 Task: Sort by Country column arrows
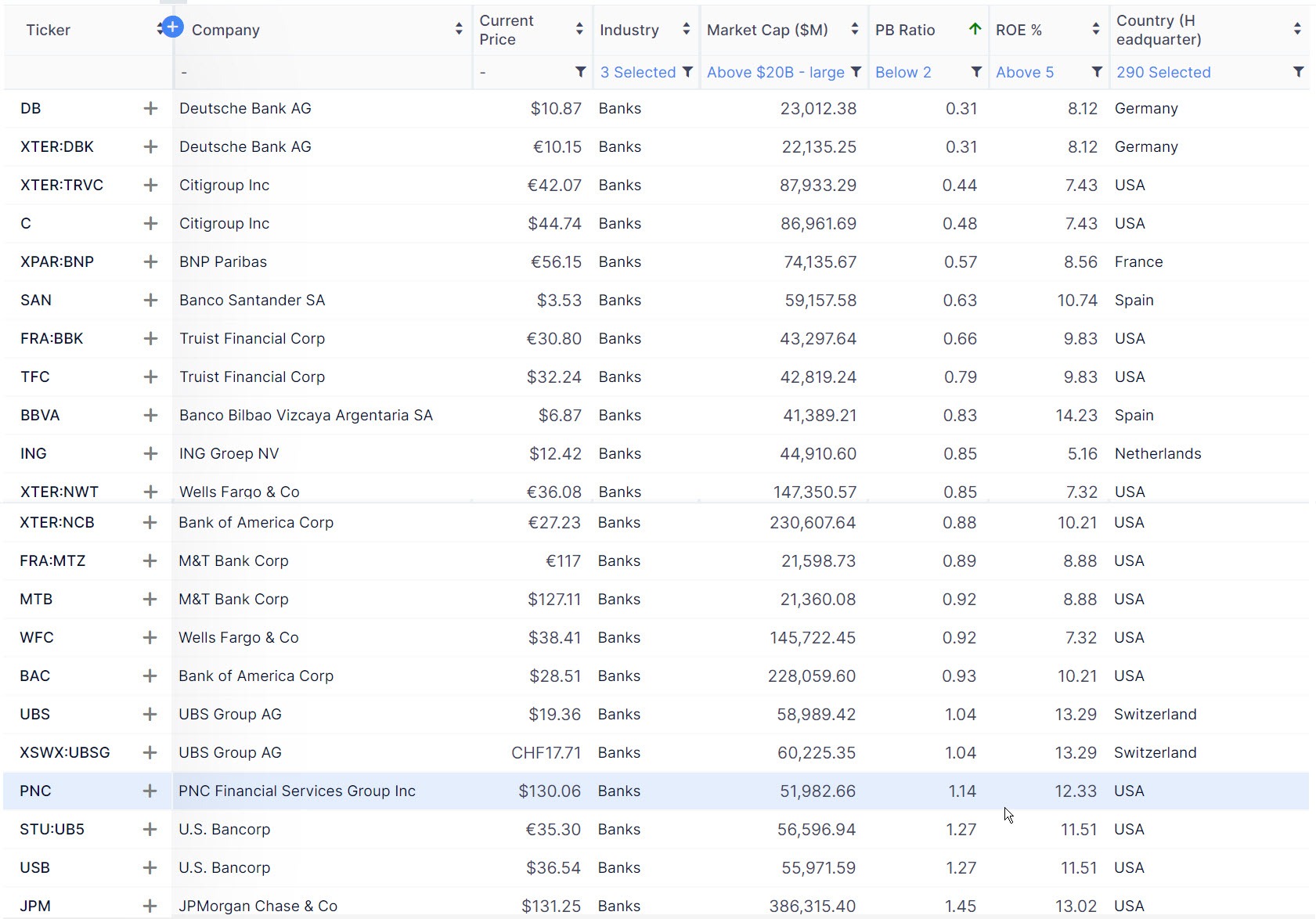pos(1297,30)
